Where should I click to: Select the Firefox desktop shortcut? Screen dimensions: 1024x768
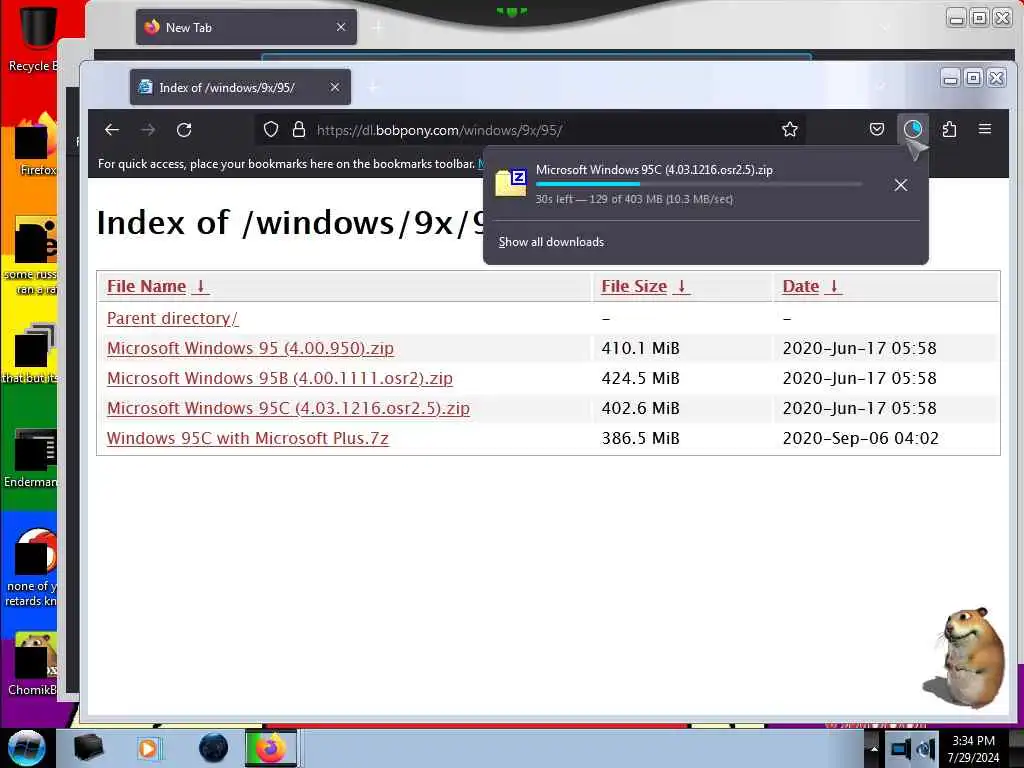tap(34, 145)
